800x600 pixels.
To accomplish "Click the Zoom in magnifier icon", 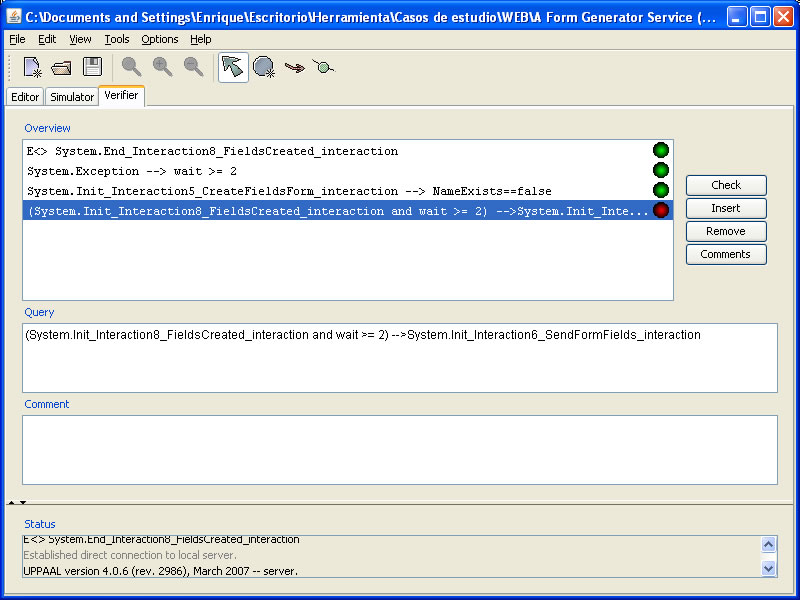I will click(x=162, y=66).
